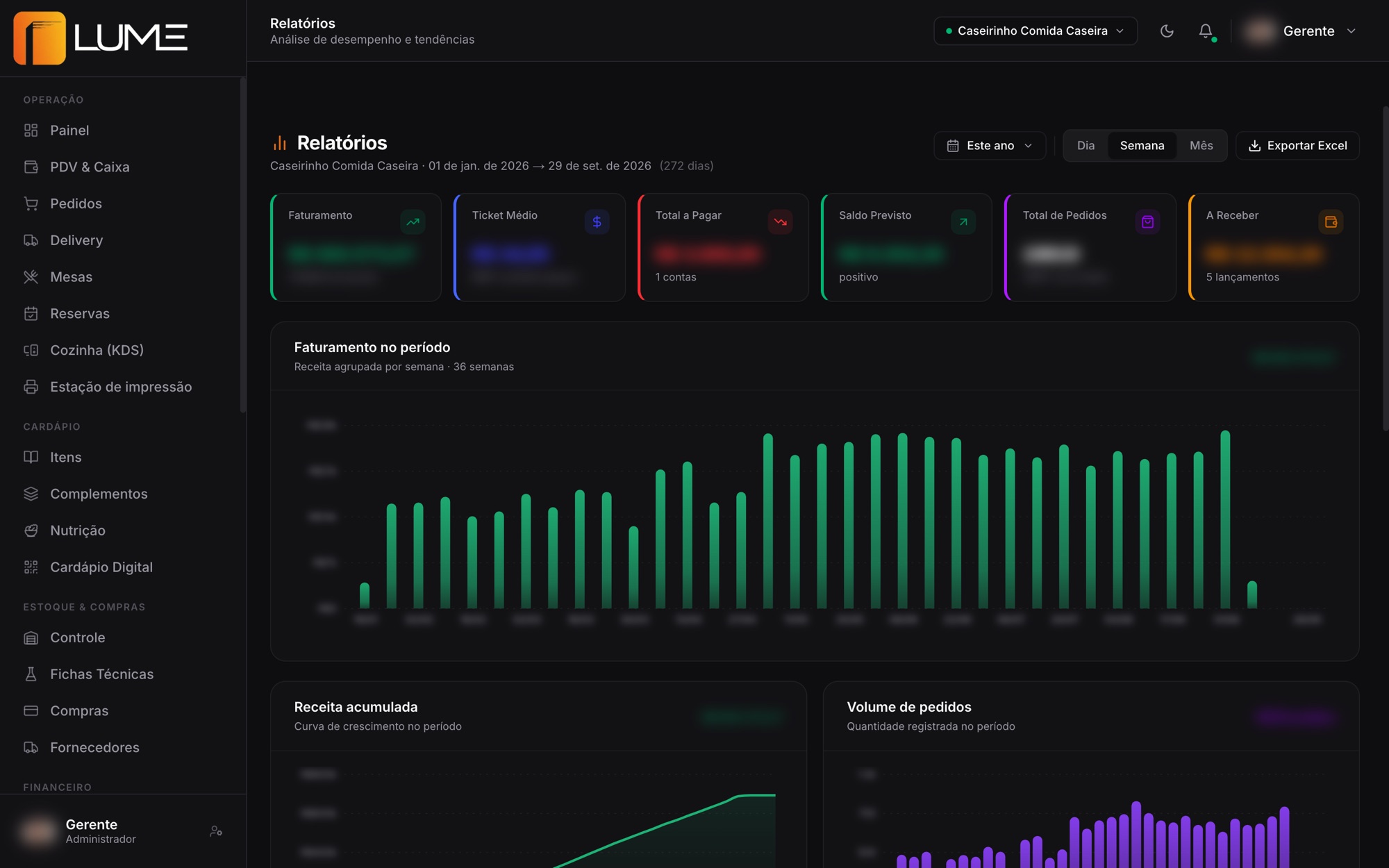Switch grouping to Mês
This screenshot has width=1389, height=868.
coord(1201,146)
